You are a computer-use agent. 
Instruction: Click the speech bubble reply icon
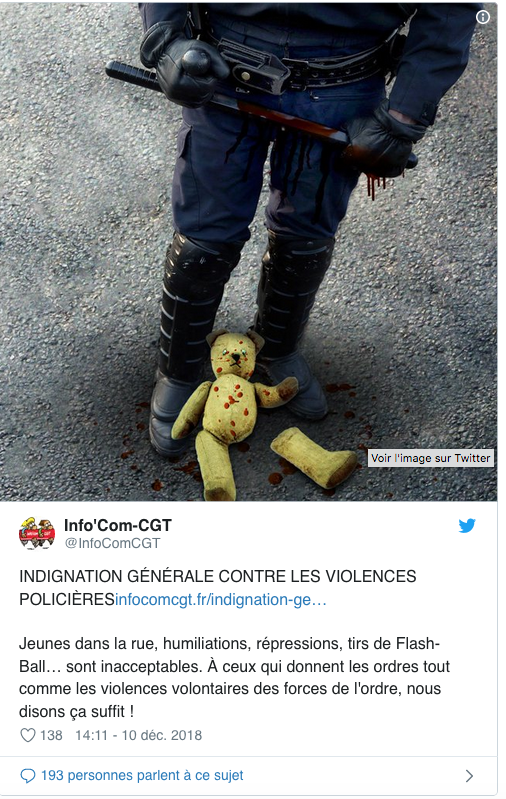(x=28, y=776)
